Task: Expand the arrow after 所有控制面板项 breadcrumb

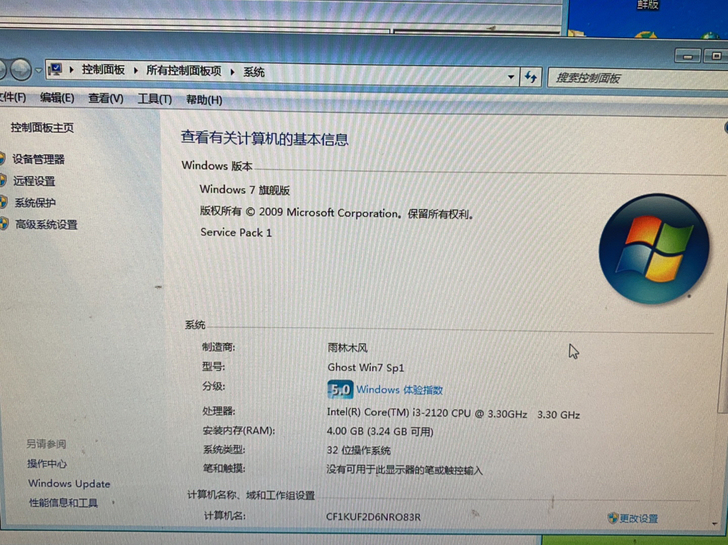Action: tap(232, 72)
